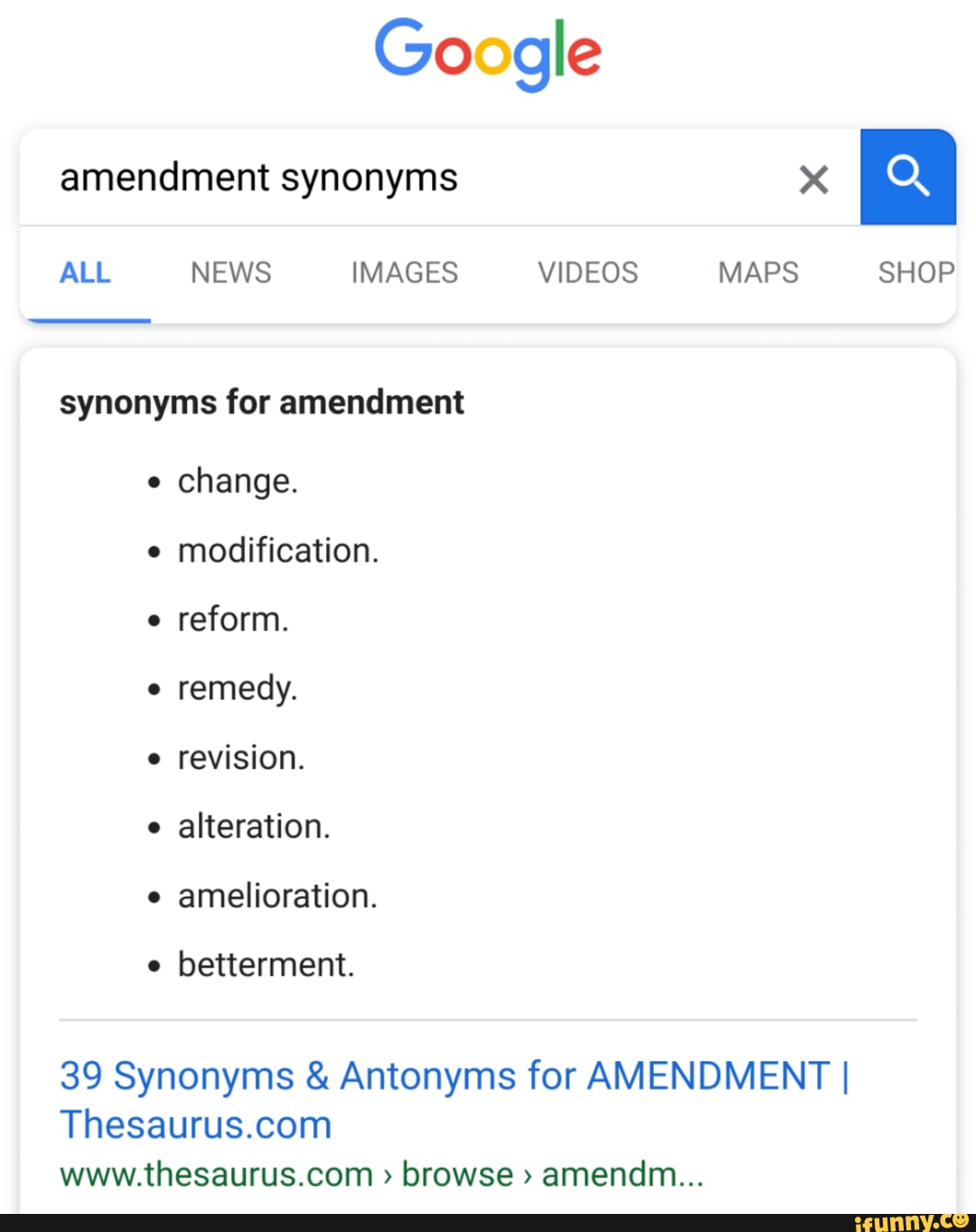976x1232 pixels.
Task: Focus the 'amendment synonyms' search field
Action: point(407,177)
